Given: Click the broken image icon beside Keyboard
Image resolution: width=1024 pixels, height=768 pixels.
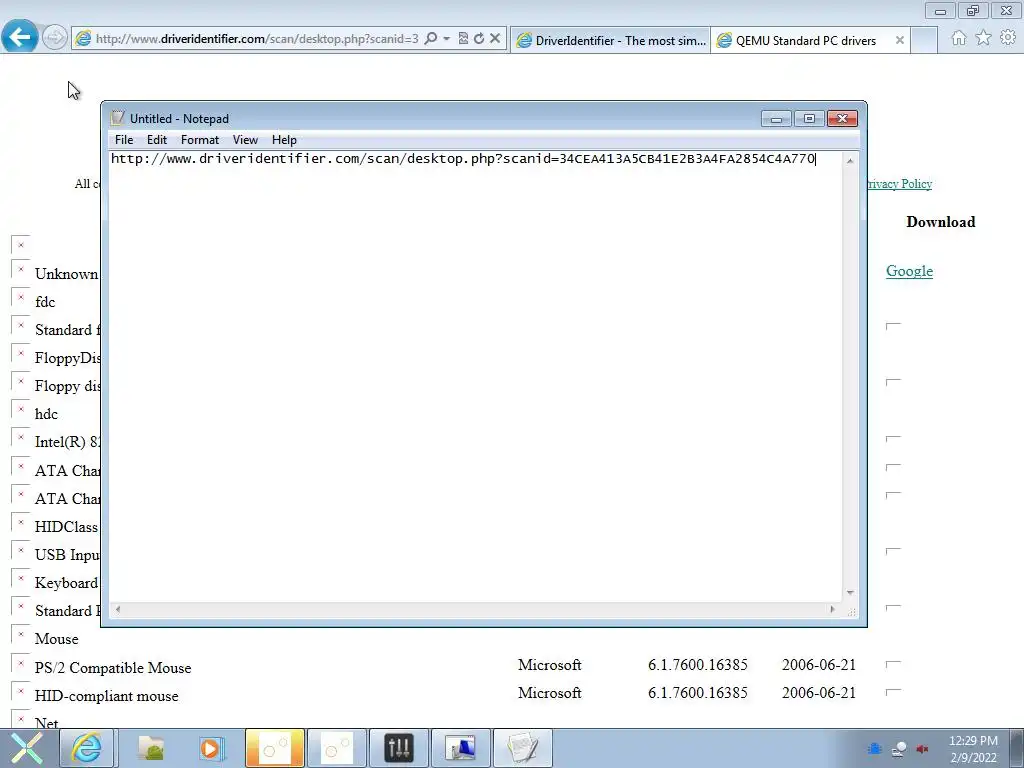Looking at the screenshot, I should pos(20,579).
